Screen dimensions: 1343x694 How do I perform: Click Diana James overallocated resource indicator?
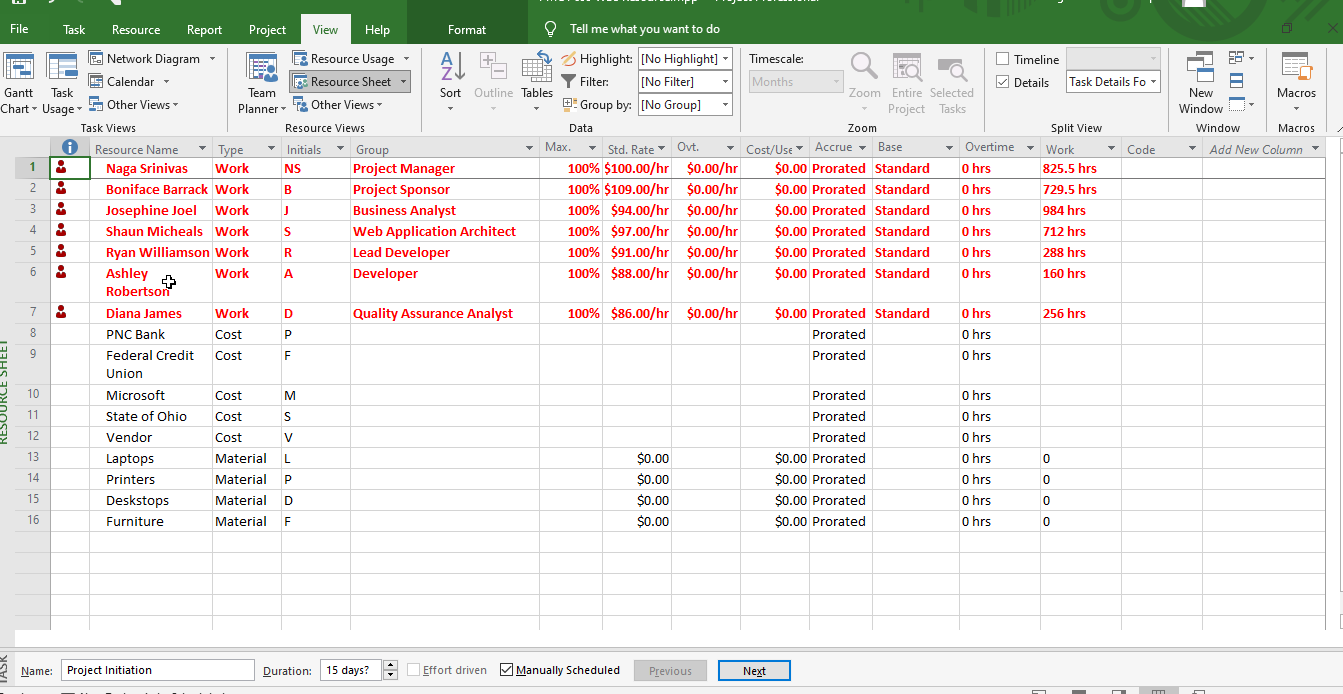[x=62, y=313]
